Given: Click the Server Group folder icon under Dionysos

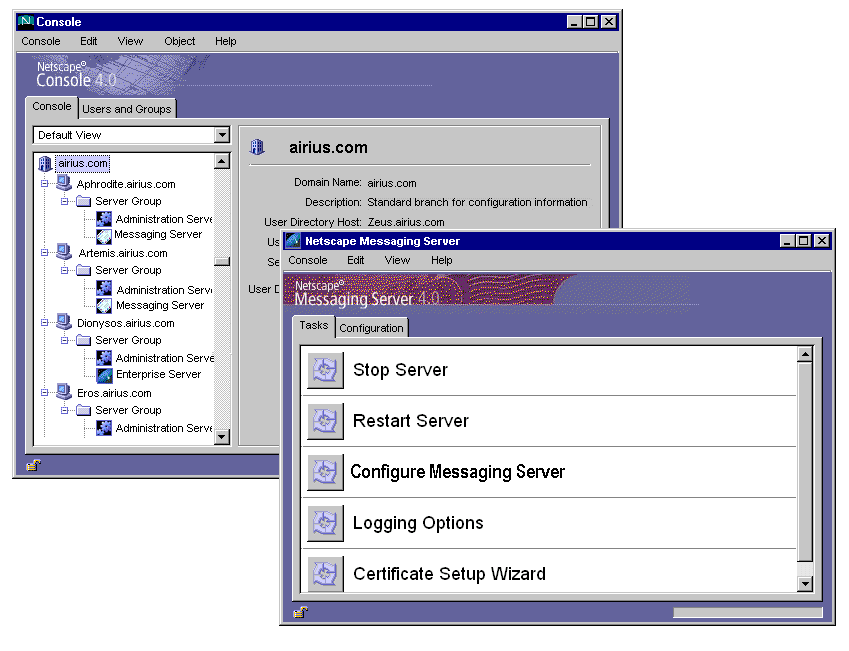Looking at the screenshot, I should coord(83,340).
